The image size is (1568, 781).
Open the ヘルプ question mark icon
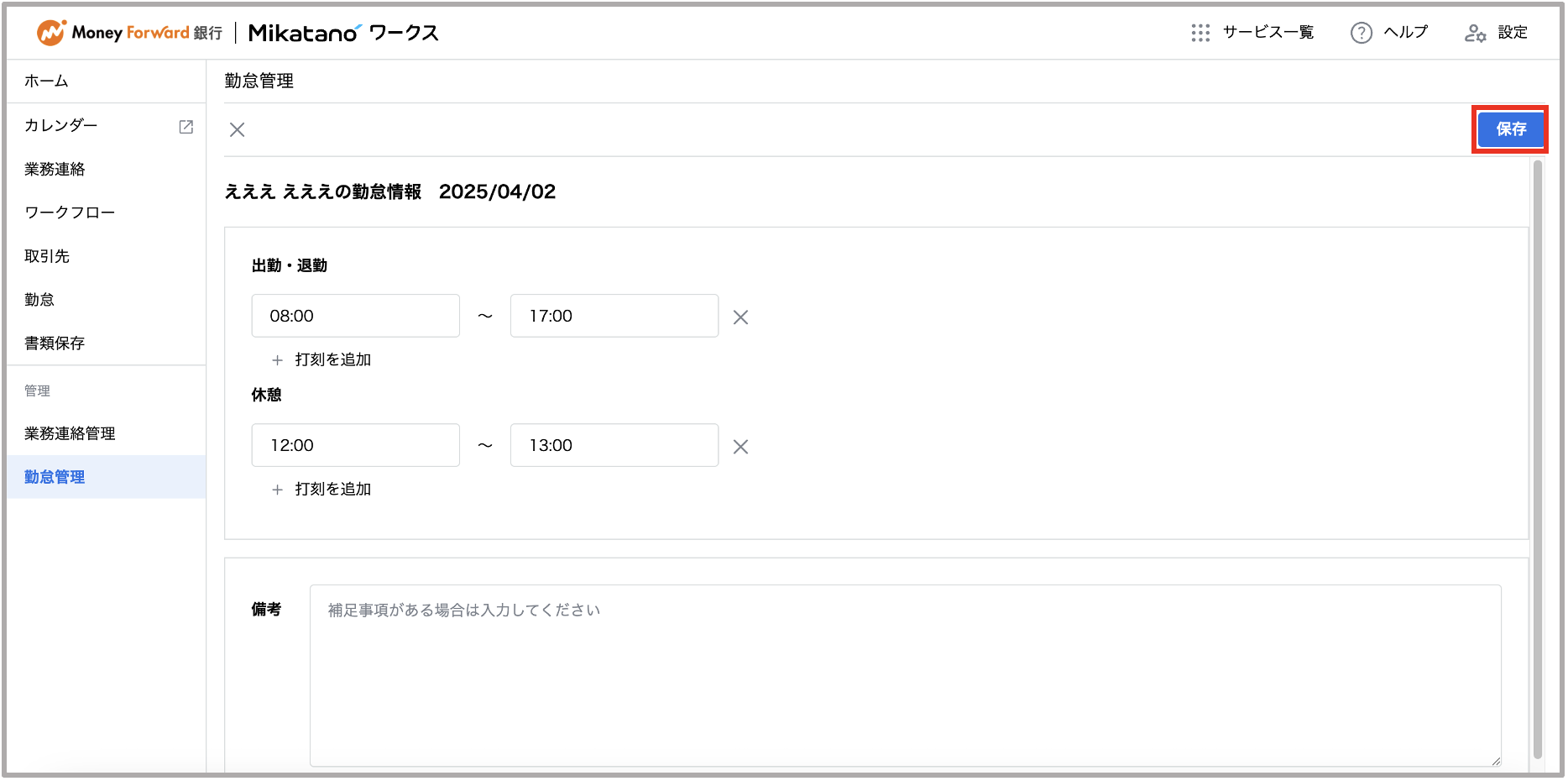1361,33
